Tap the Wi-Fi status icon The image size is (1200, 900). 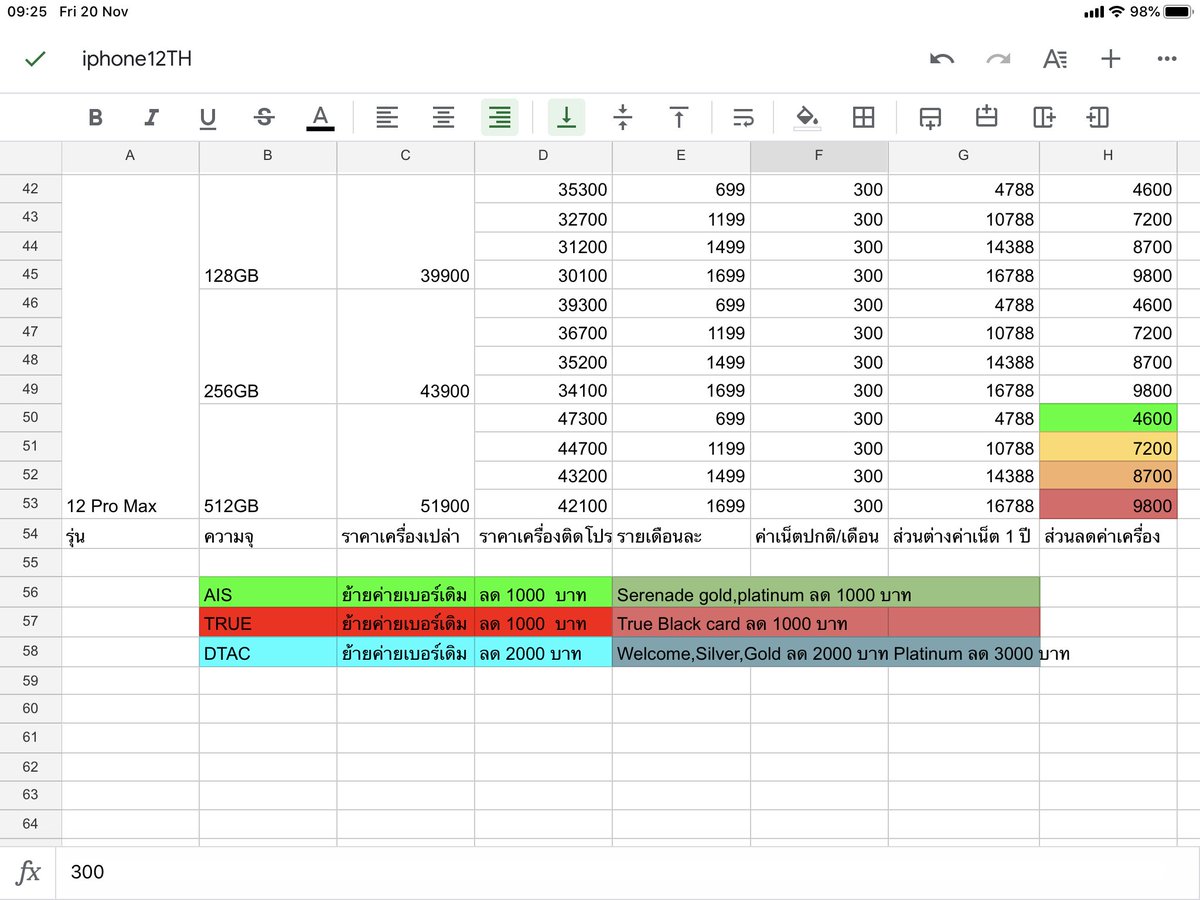tap(1116, 12)
